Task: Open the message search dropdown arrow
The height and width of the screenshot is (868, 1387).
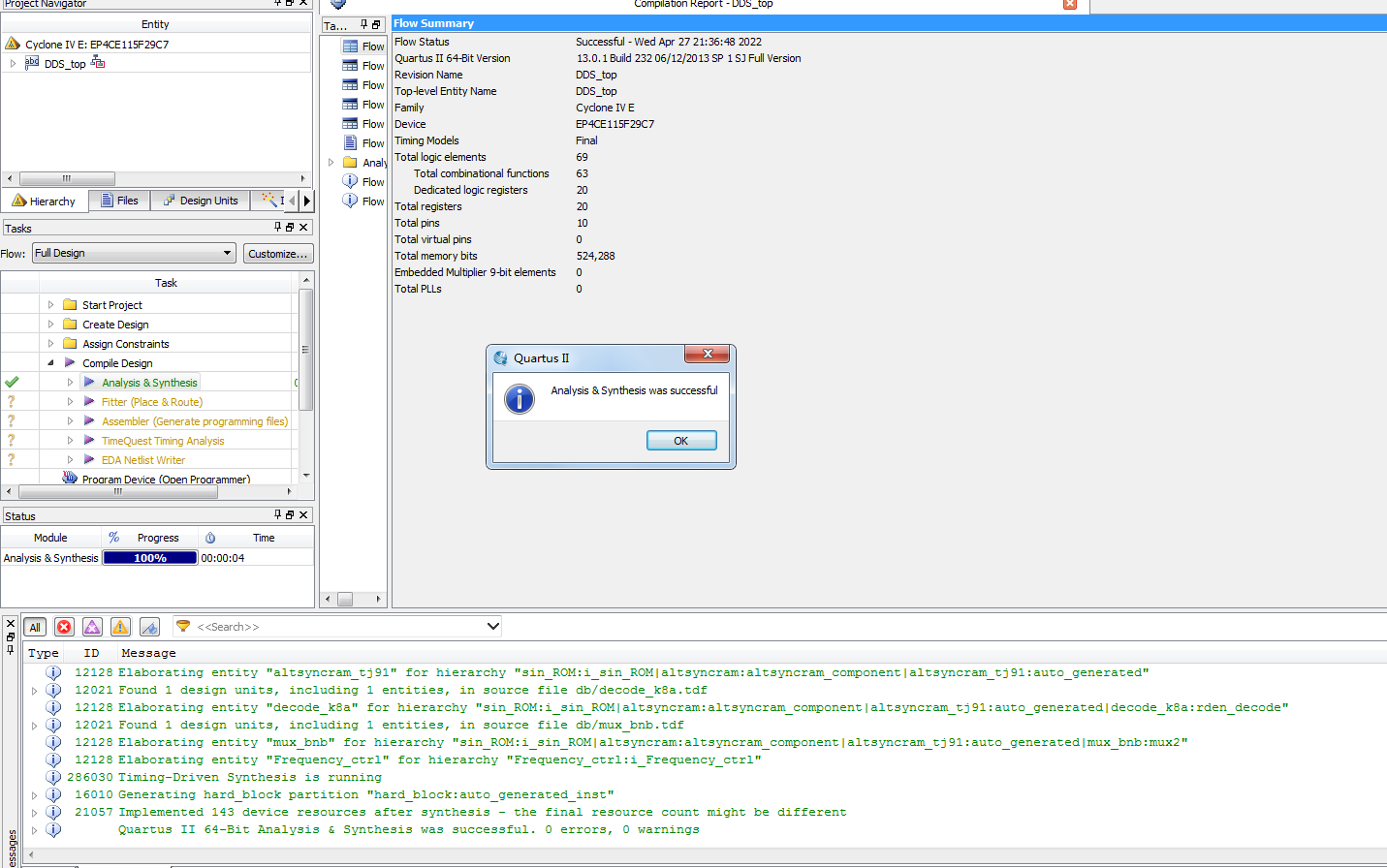Action: pos(492,626)
